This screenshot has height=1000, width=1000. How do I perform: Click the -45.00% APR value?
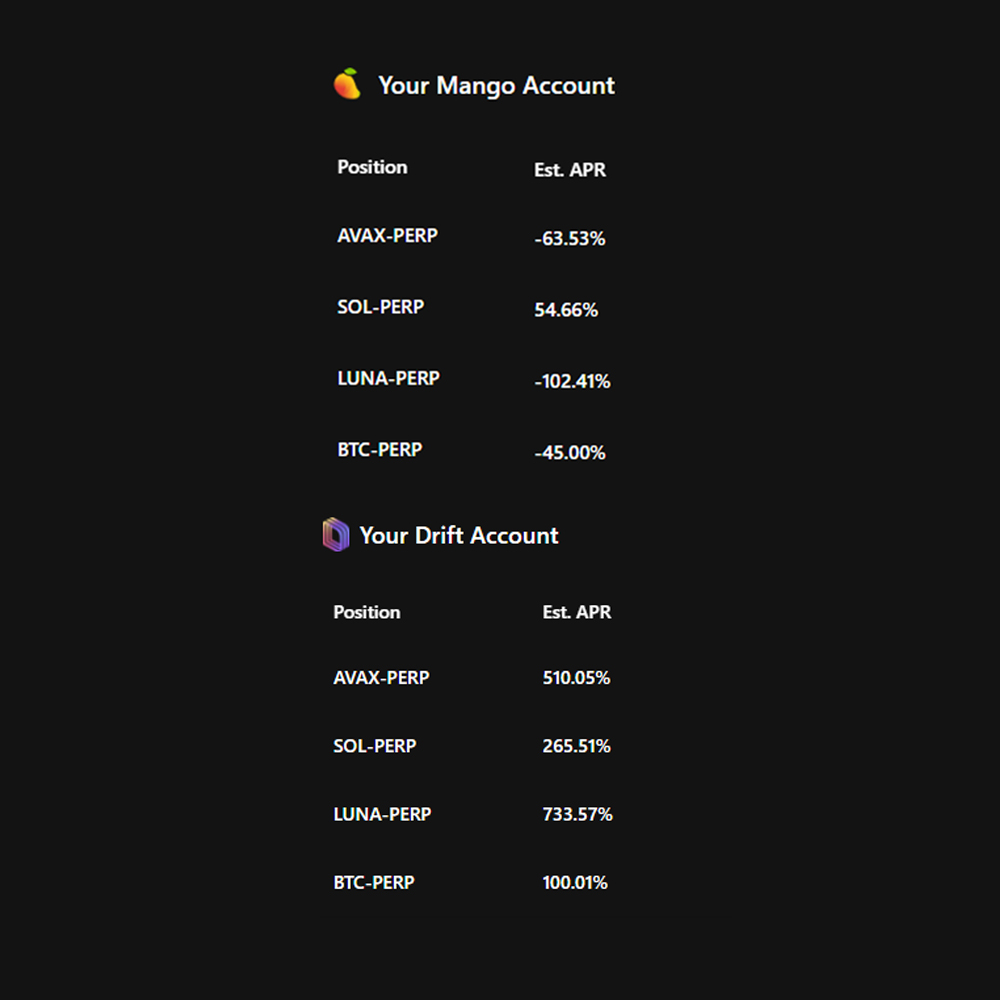click(570, 453)
